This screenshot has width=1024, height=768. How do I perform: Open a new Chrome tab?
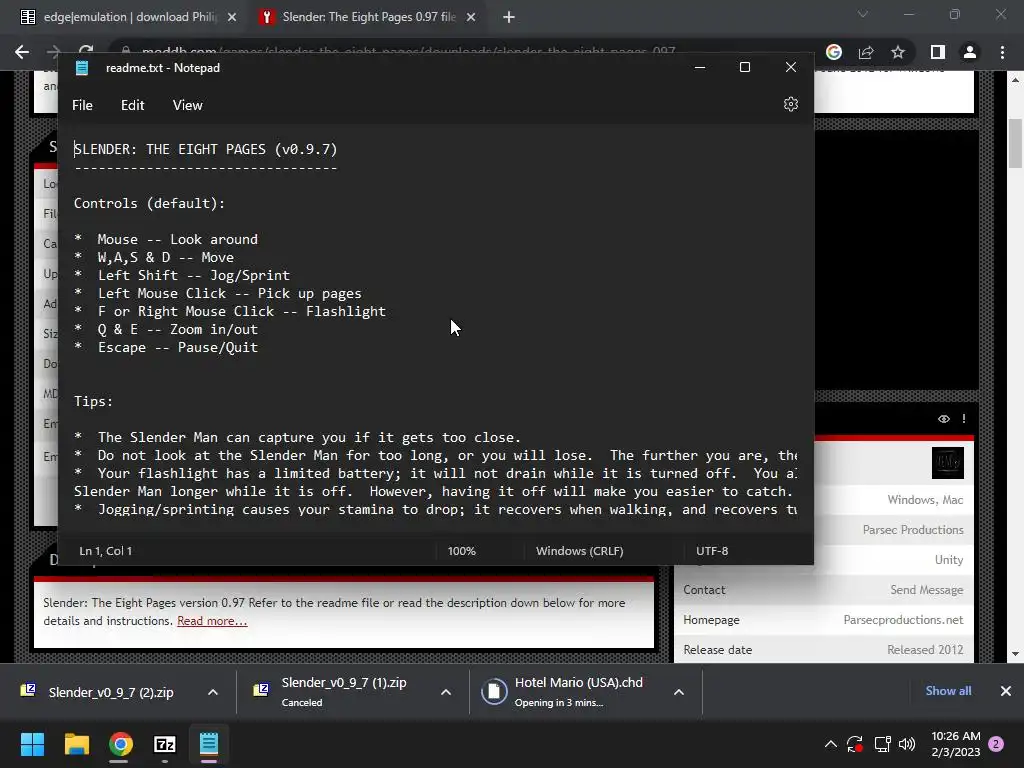pos(509,17)
